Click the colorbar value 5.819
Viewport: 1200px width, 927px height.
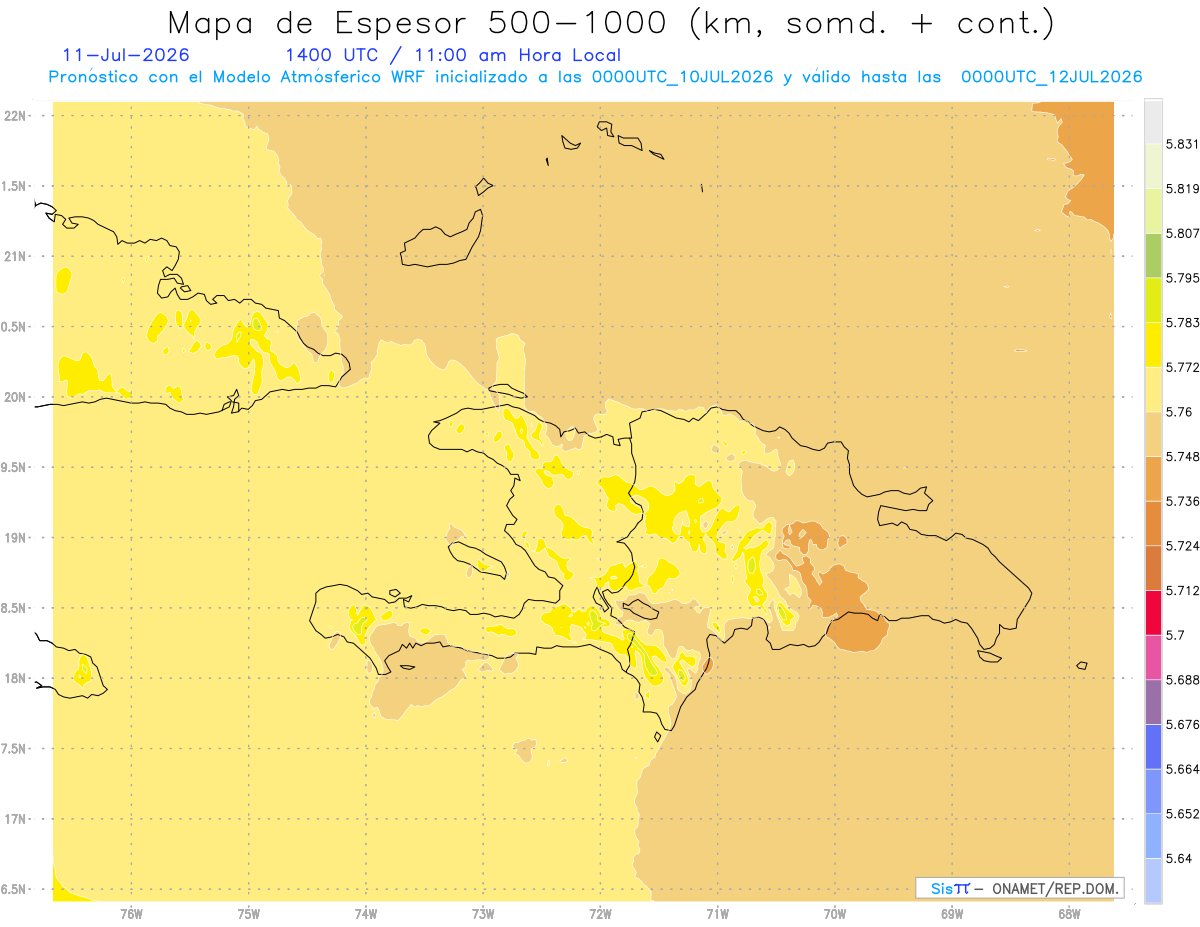tap(1182, 189)
